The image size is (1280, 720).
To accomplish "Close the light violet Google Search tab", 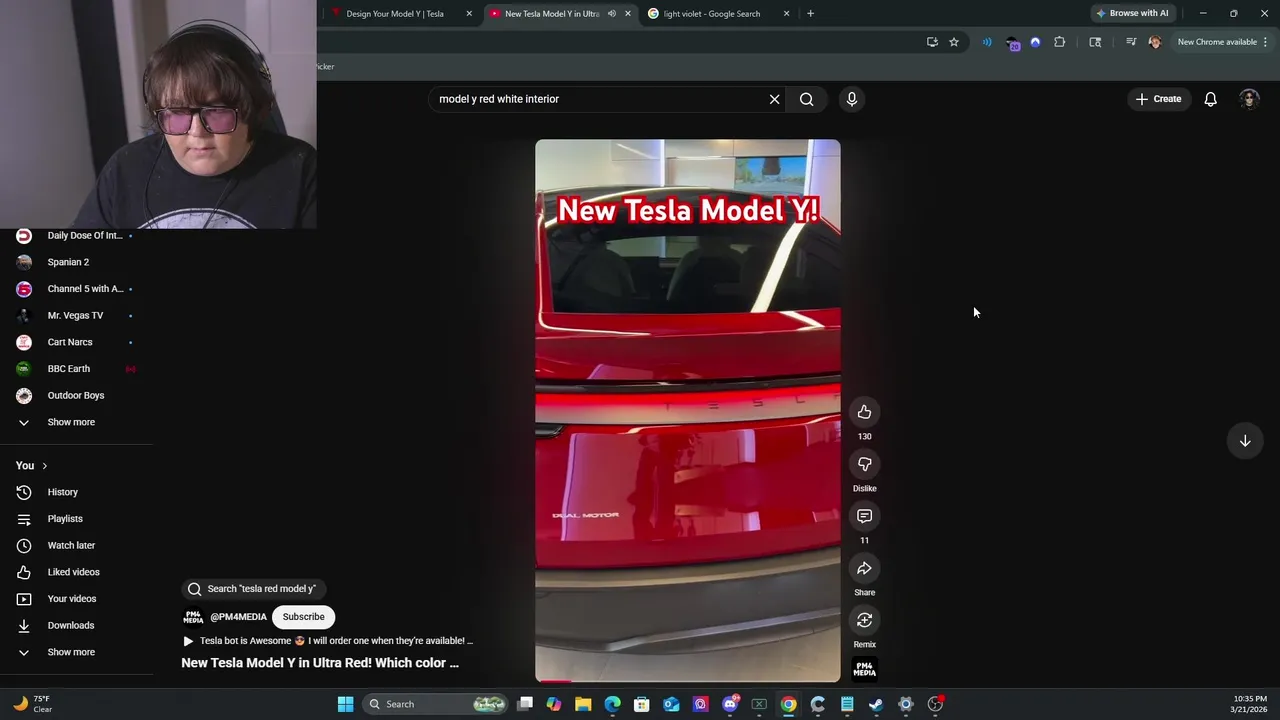I will (786, 14).
